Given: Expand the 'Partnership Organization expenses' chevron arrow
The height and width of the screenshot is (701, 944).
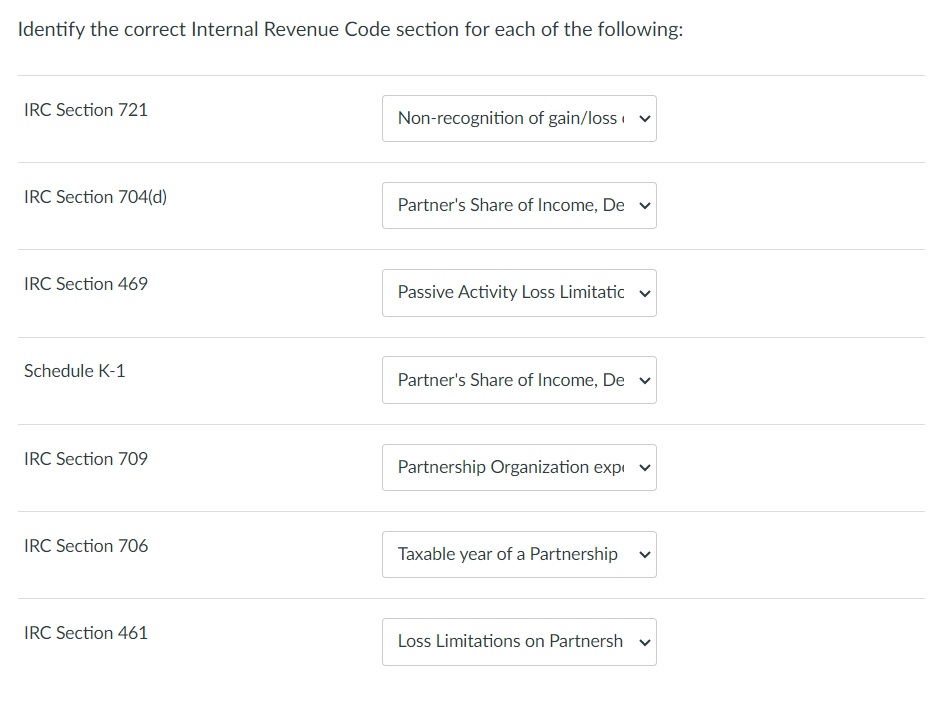Looking at the screenshot, I should click(x=644, y=467).
